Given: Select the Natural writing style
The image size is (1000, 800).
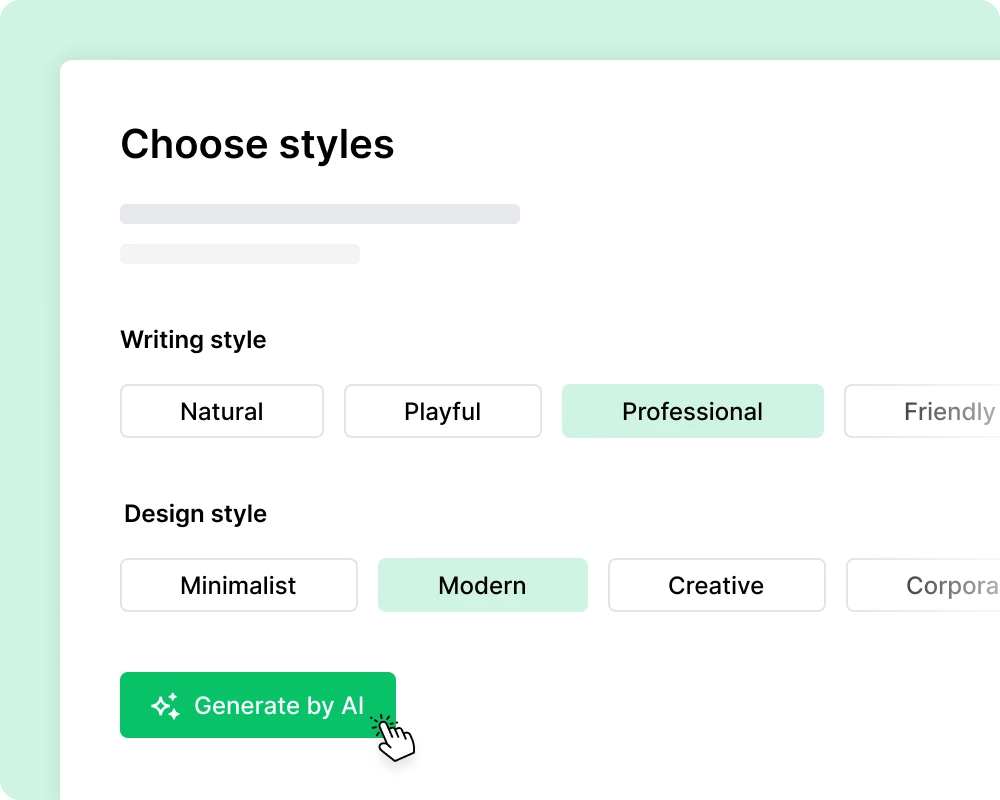Looking at the screenshot, I should point(222,411).
